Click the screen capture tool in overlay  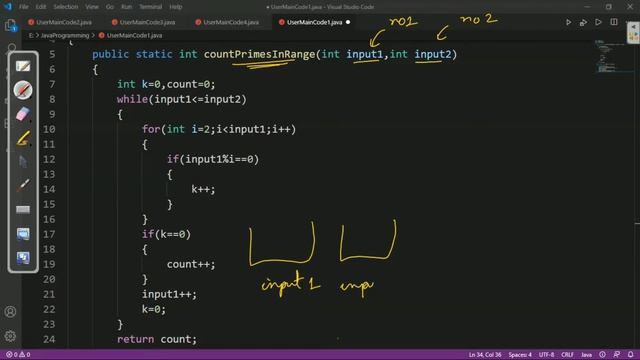pyautogui.click(x=23, y=233)
